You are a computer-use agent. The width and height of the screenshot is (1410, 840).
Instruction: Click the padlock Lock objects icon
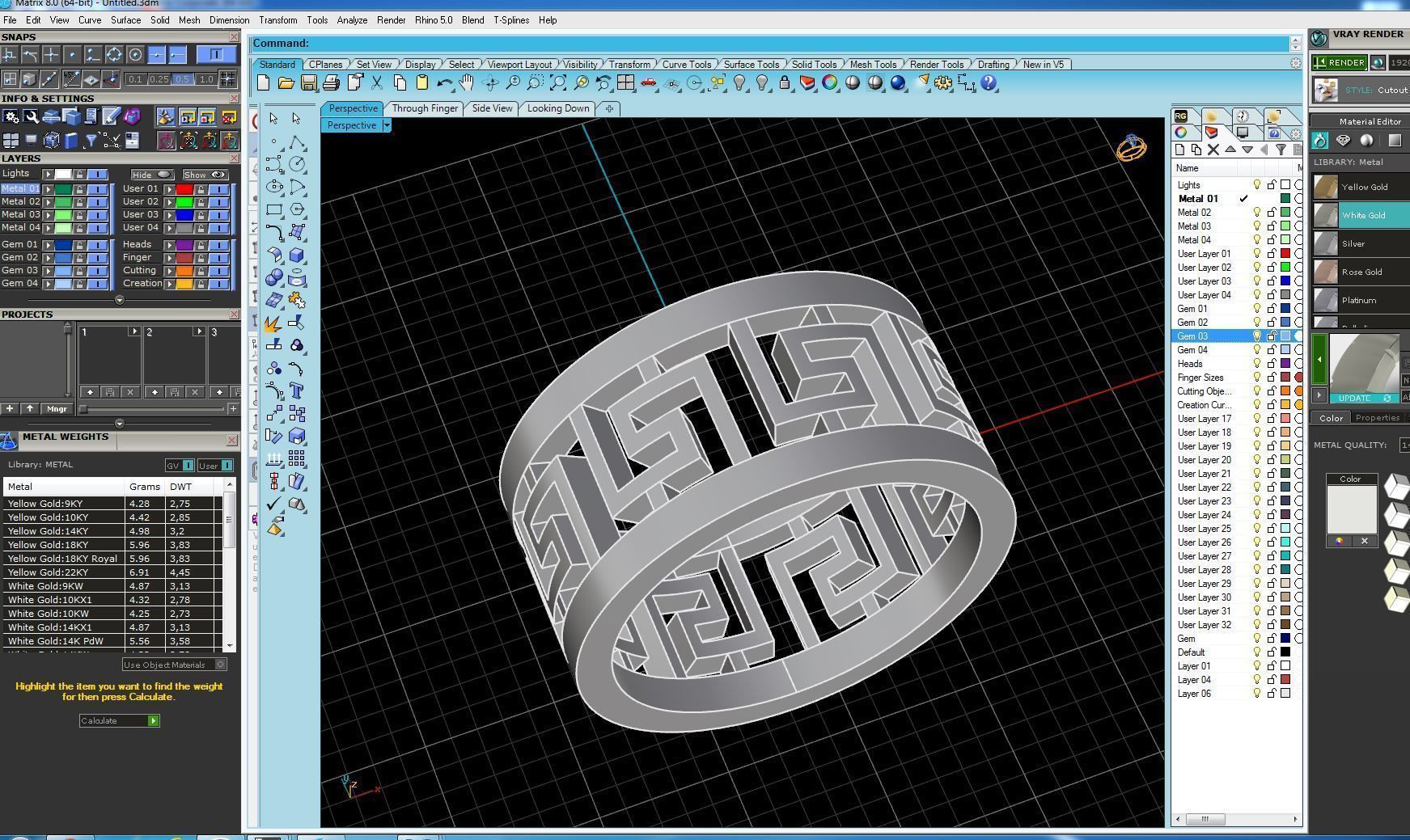click(784, 82)
